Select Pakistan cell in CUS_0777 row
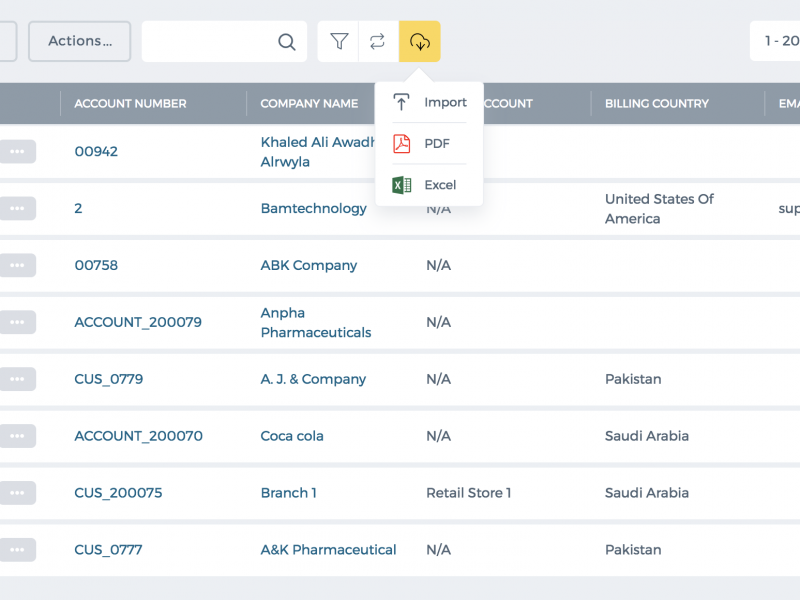The height and width of the screenshot is (600, 800). click(x=633, y=549)
